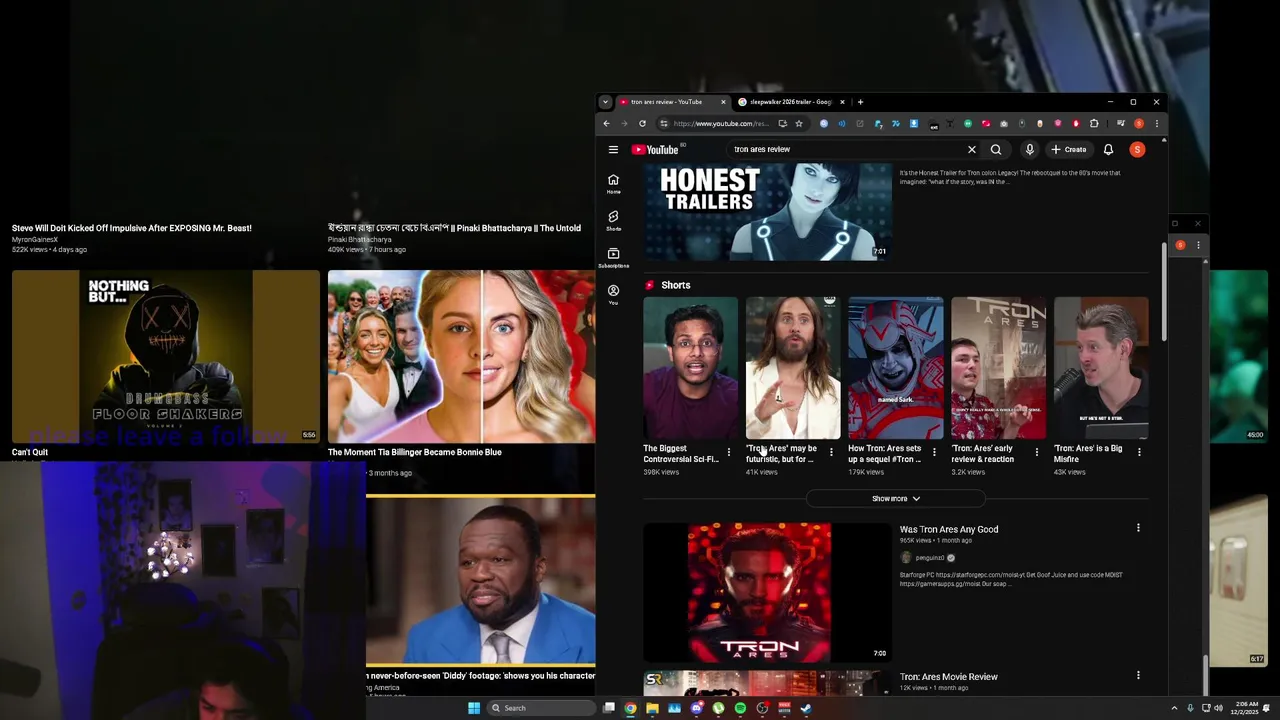Screen dimensions: 1280x720
Task: Go back in Chrome browser
Action: [606, 124]
